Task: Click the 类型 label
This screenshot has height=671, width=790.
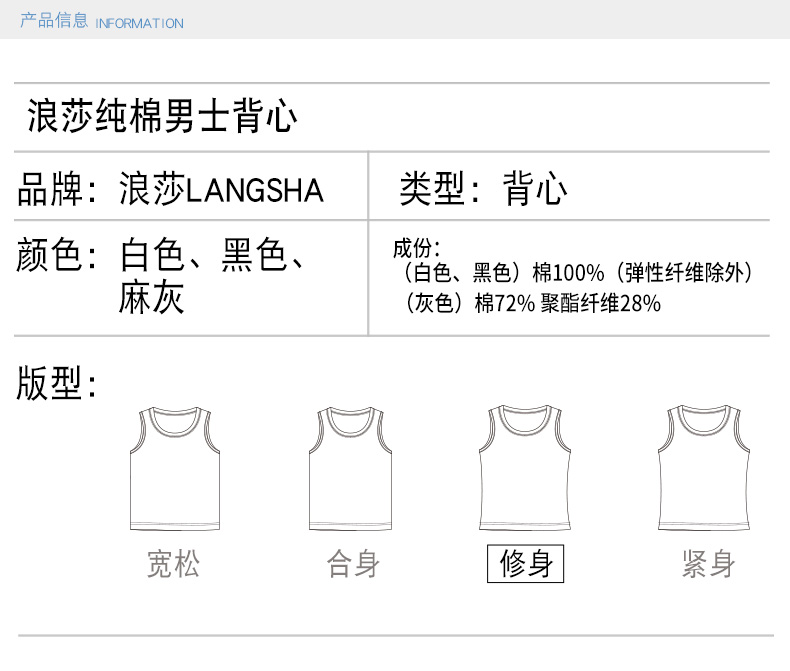Action: 440,189
